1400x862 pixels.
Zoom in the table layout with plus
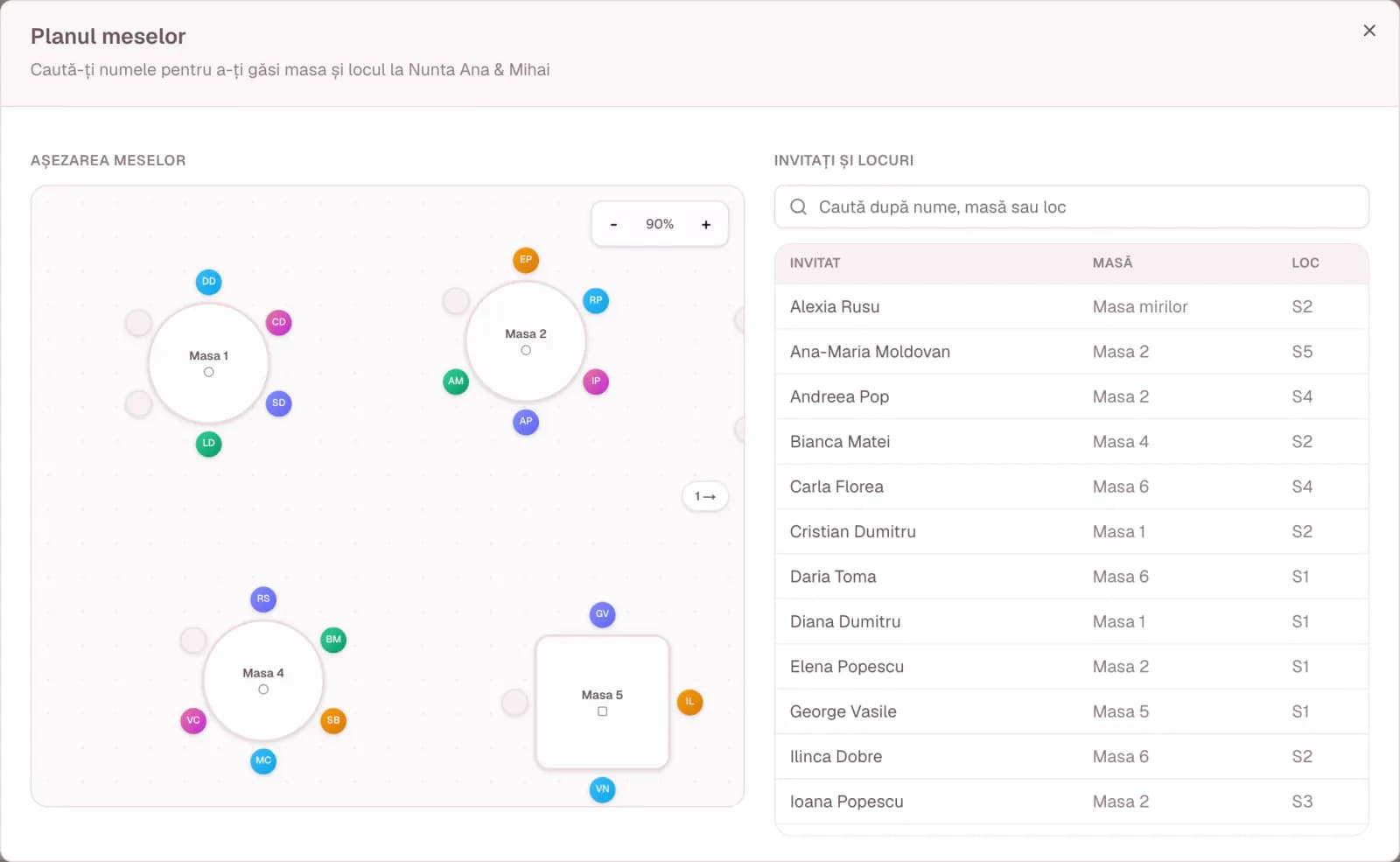[706, 225]
